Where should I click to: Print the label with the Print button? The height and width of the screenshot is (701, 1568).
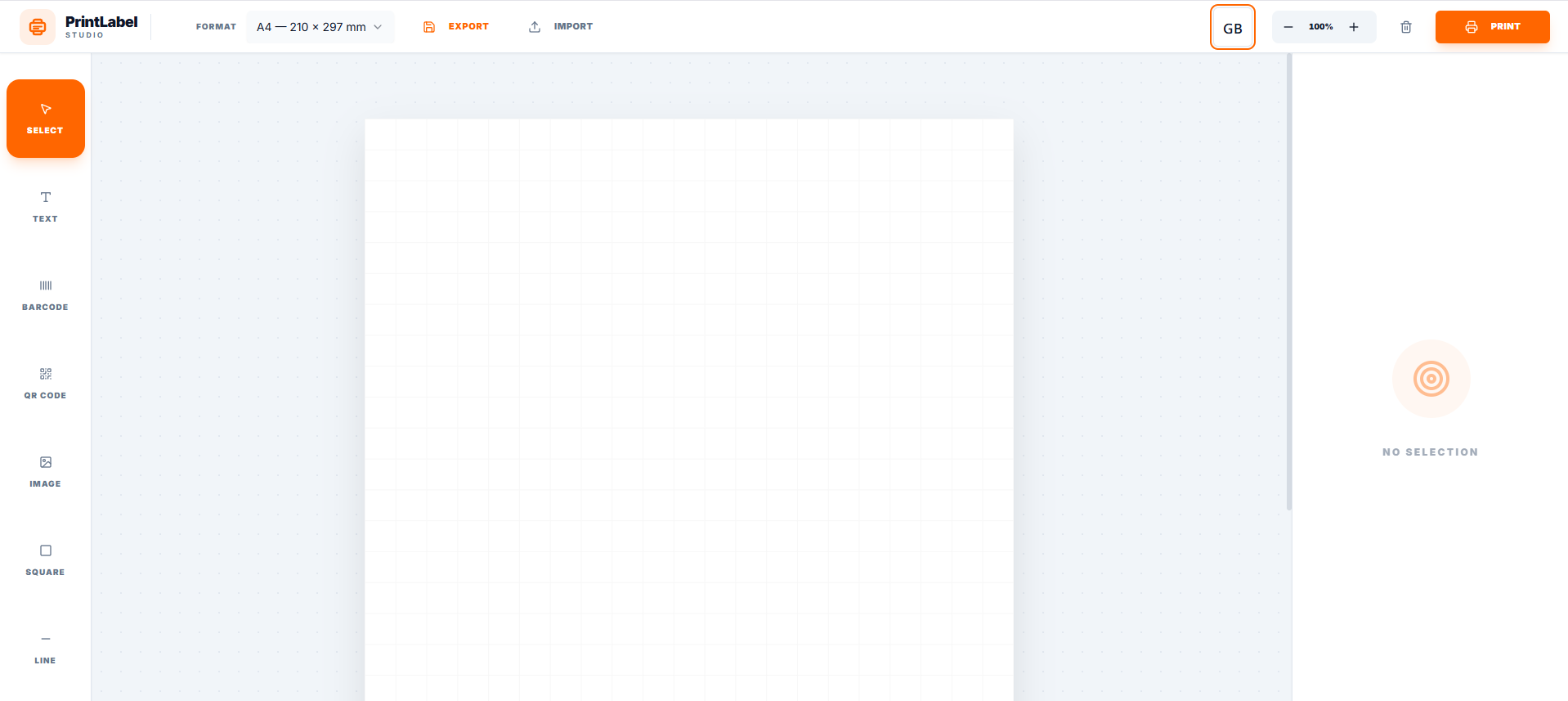click(x=1493, y=27)
